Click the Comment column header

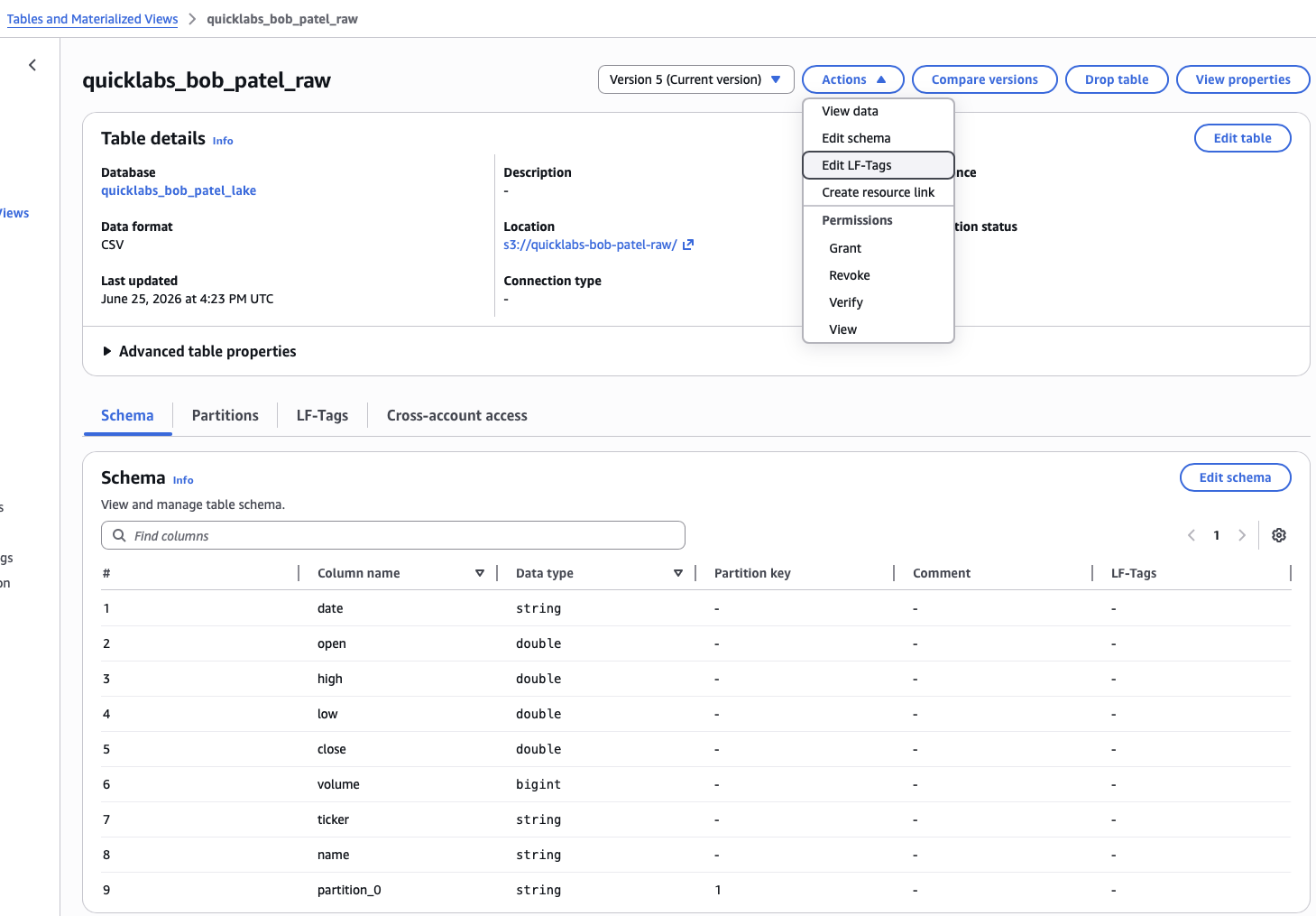pyautogui.click(x=942, y=573)
